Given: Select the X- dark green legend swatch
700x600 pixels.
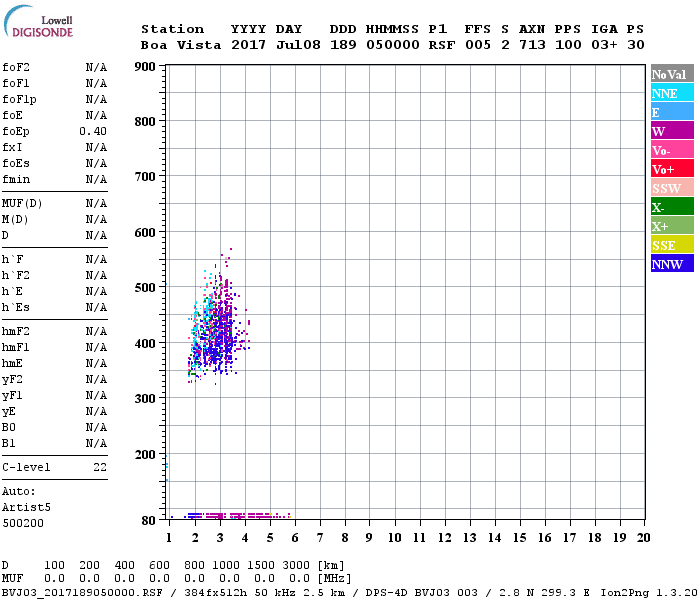Looking at the screenshot, I should pos(671,208).
